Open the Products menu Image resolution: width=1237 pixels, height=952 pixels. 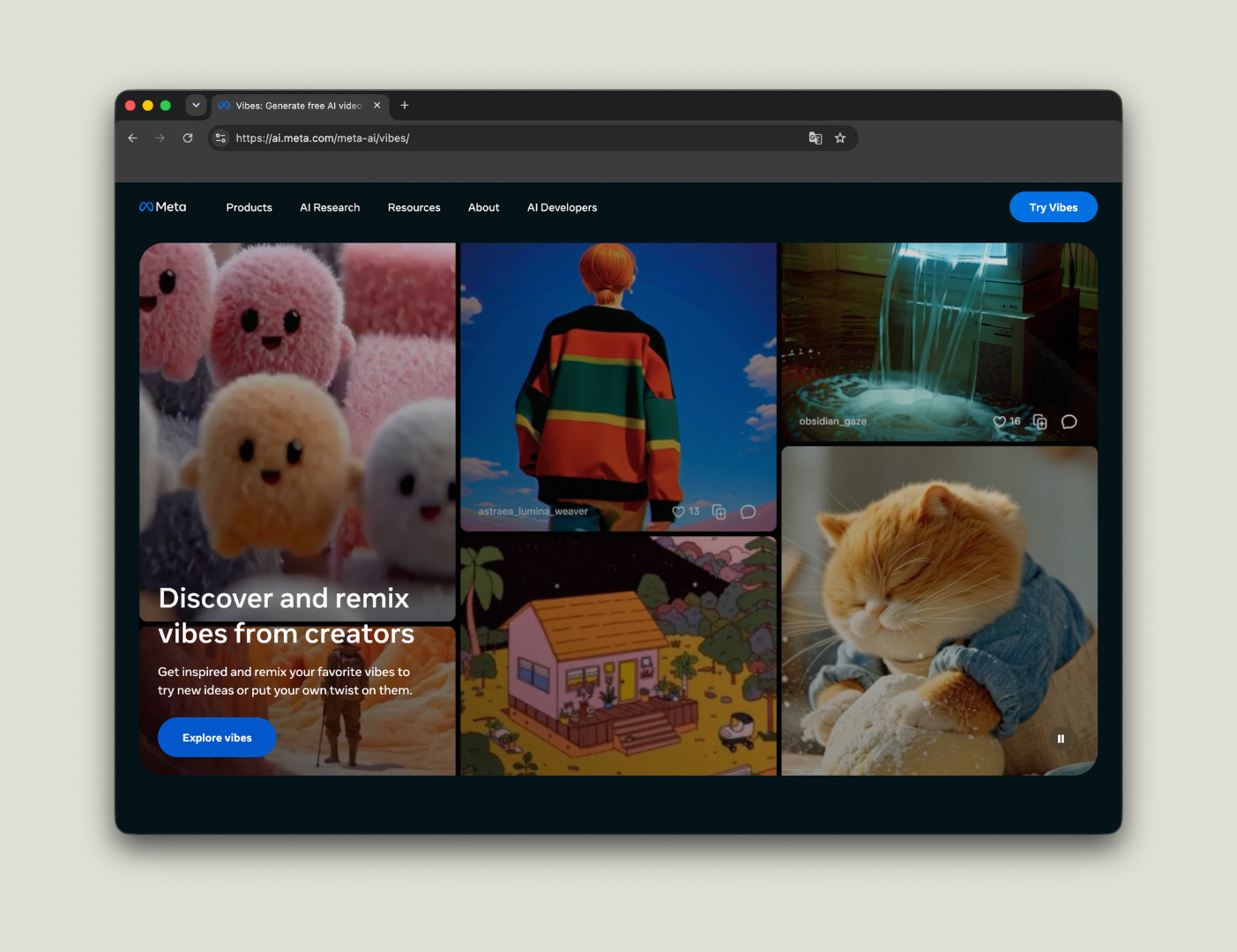[250, 208]
